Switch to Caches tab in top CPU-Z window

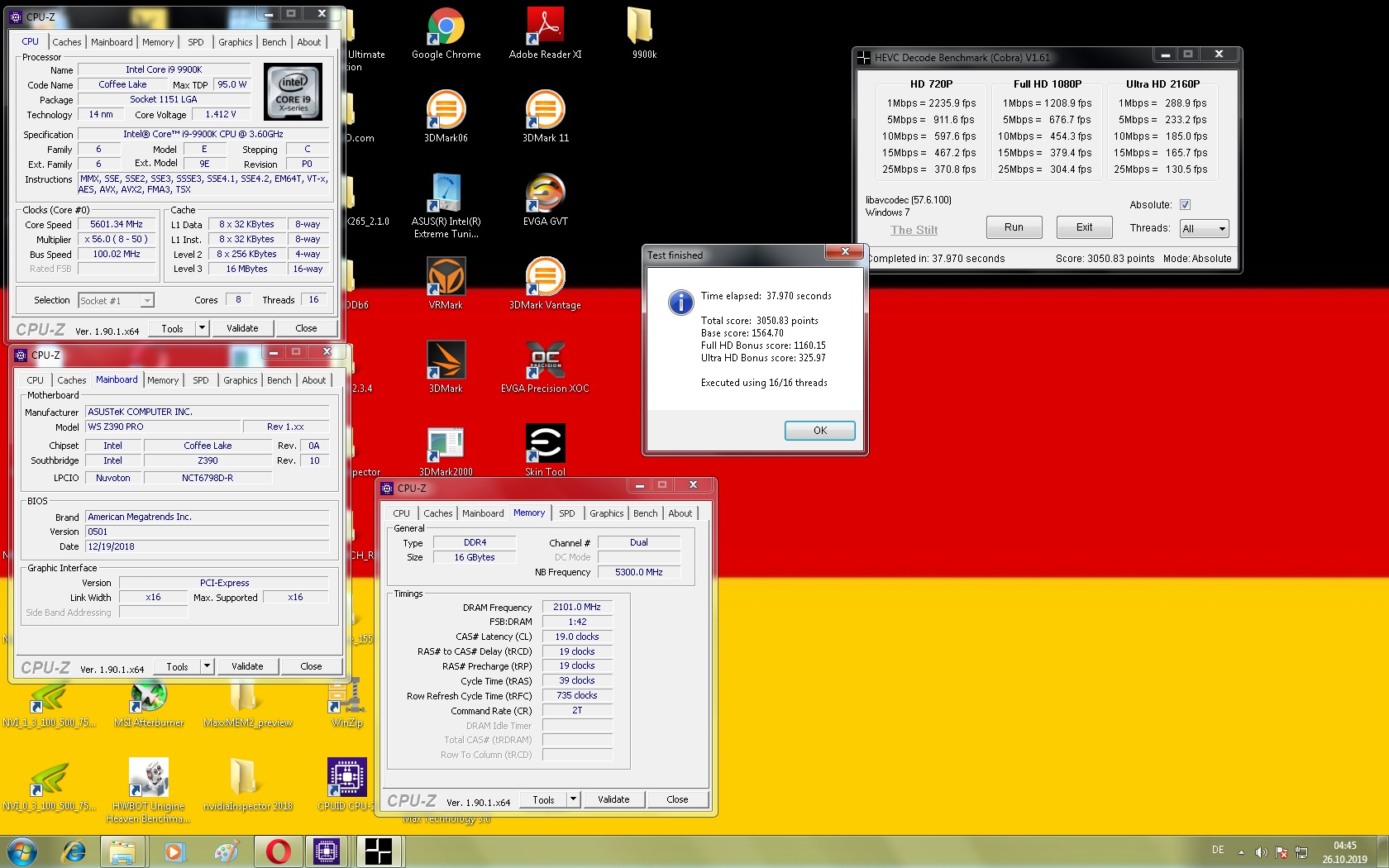coord(67,42)
